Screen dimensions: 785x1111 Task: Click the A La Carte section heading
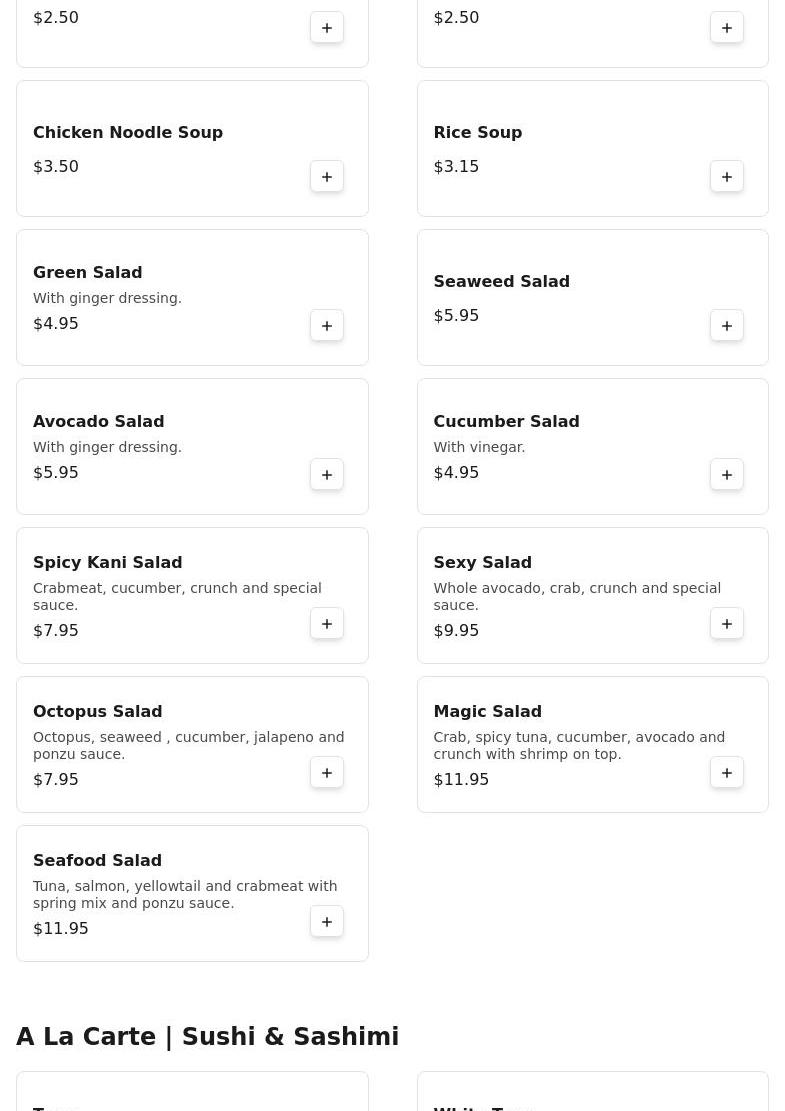point(207,1037)
